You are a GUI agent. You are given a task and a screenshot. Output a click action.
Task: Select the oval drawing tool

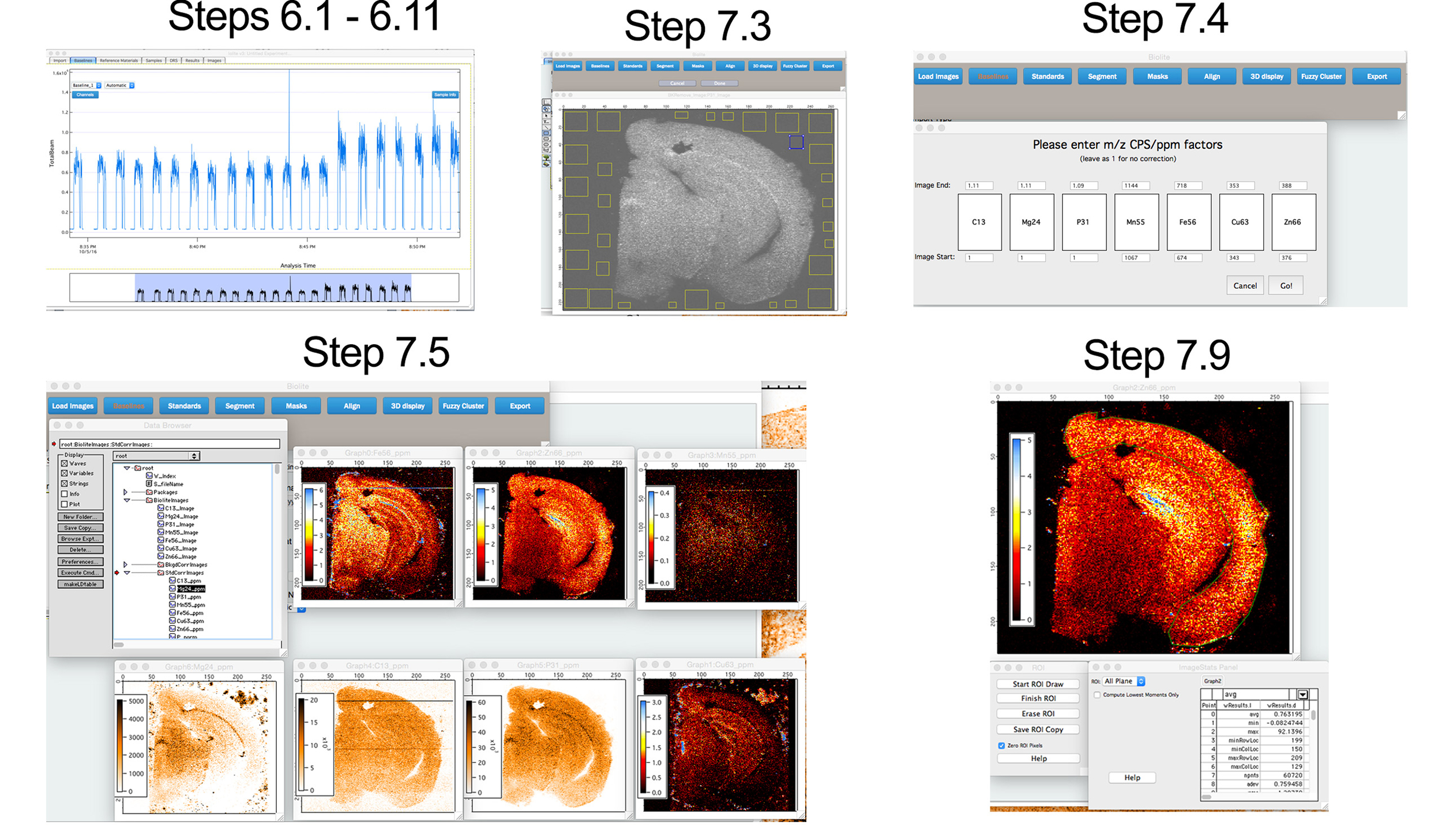click(x=546, y=144)
